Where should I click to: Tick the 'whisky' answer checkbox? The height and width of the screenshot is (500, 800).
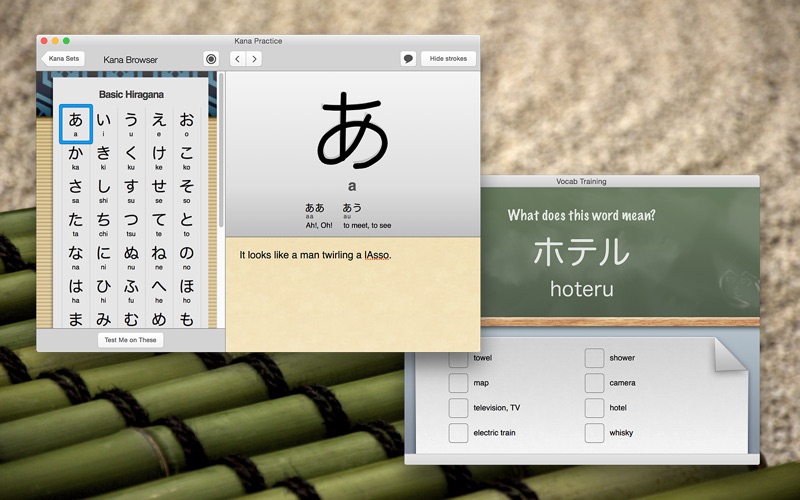(x=594, y=433)
